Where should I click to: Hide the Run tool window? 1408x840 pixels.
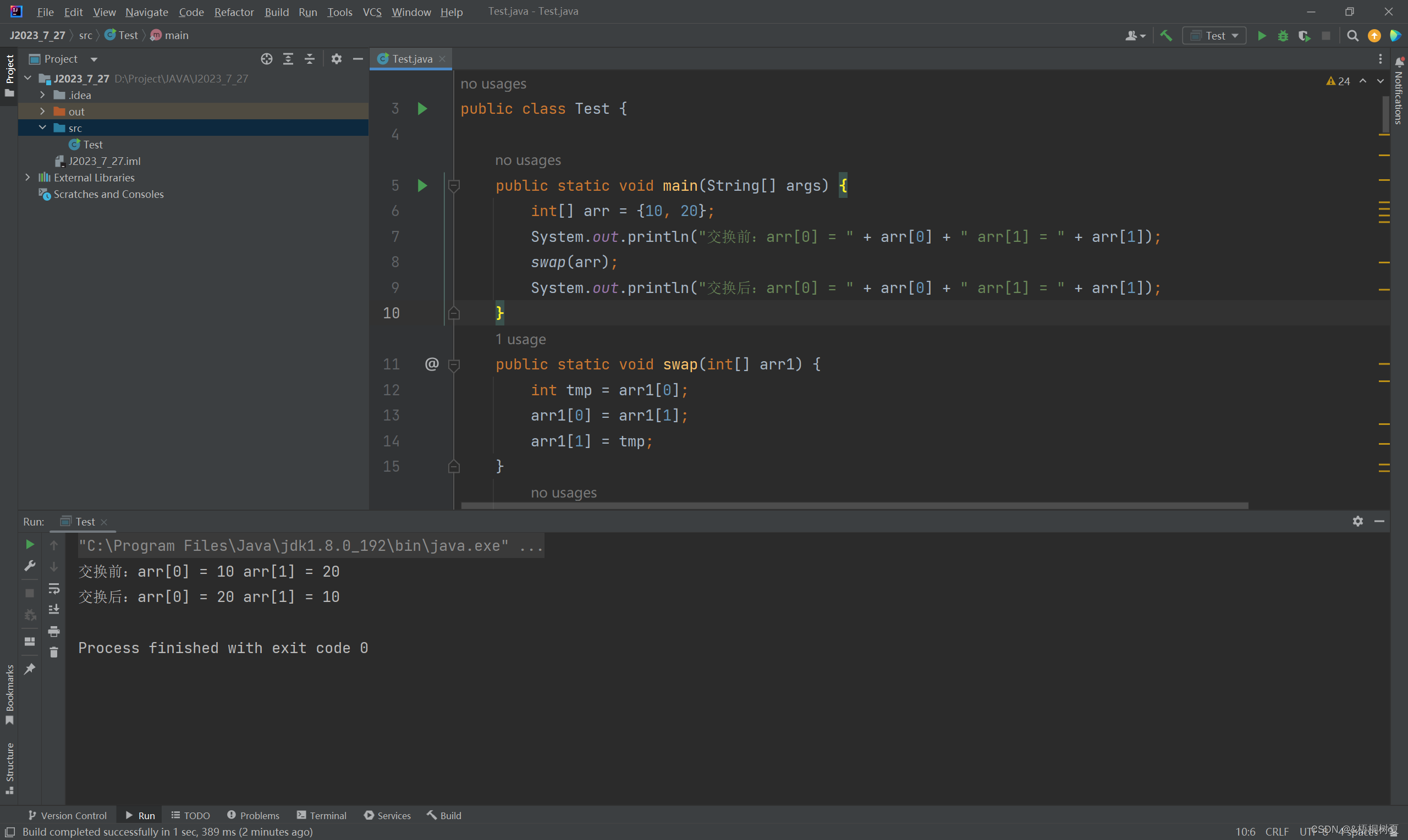1379,521
